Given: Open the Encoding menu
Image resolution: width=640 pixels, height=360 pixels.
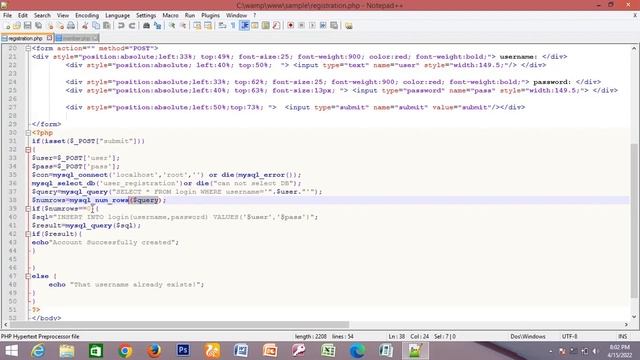Looking at the screenshot, I should (x=87, y=16).
